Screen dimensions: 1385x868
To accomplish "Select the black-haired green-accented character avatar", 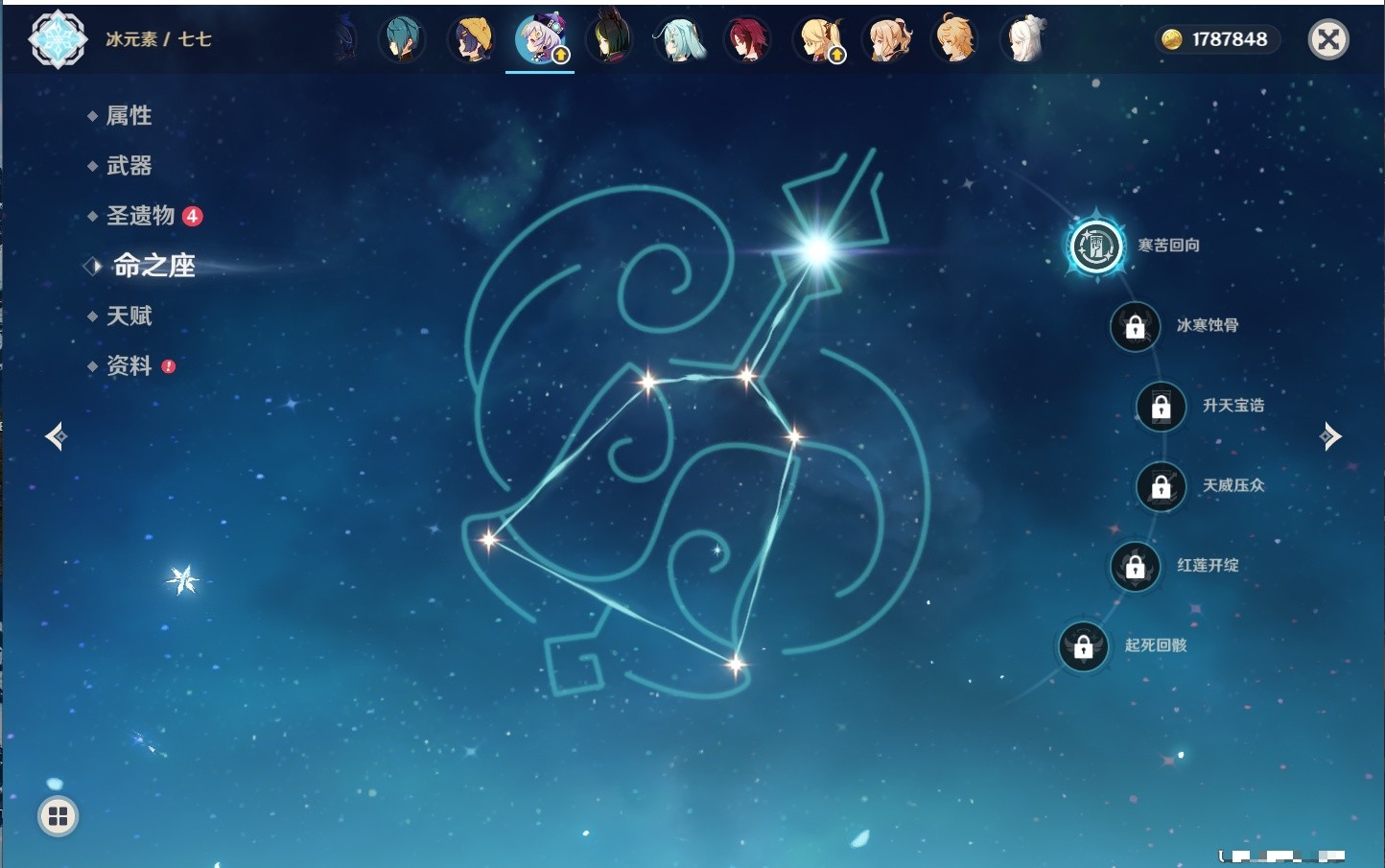I will tap(609, 39).
